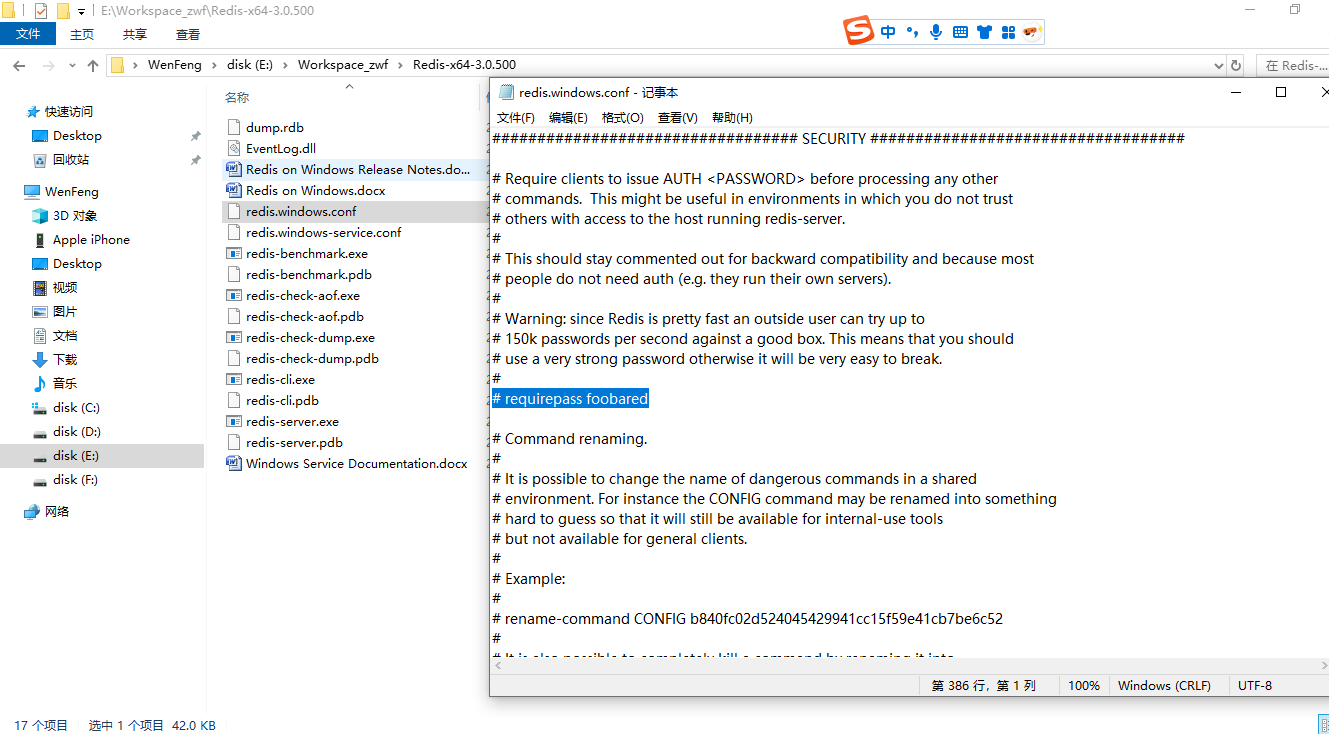Image resolution: width=1329 pixels, height=734 pixels.
Task: Select disk (C:) in the navigation pane
Action: (x=76, y=408)
